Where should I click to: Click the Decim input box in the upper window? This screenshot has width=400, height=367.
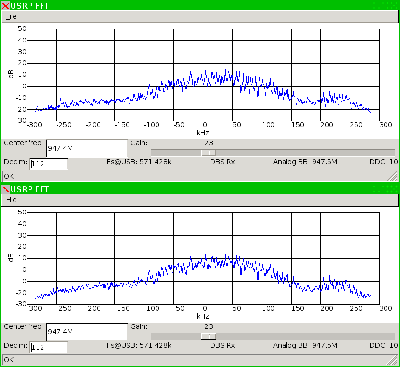click(49, 164)
